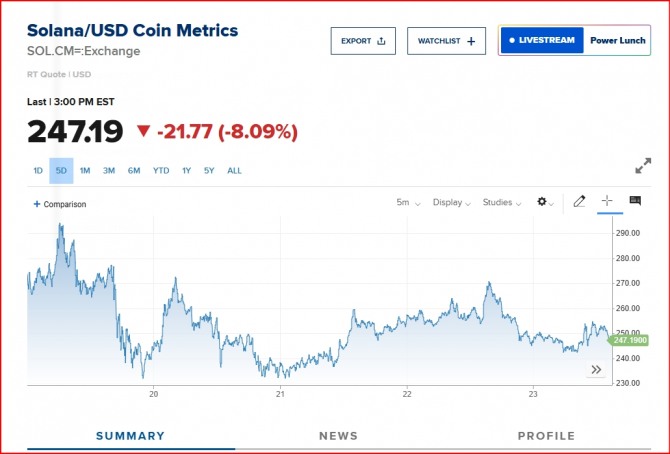Click the 247.19 current price label on axis
This screenshot has width=670, height=454.
pyautogui.click(x=630, y=340)
